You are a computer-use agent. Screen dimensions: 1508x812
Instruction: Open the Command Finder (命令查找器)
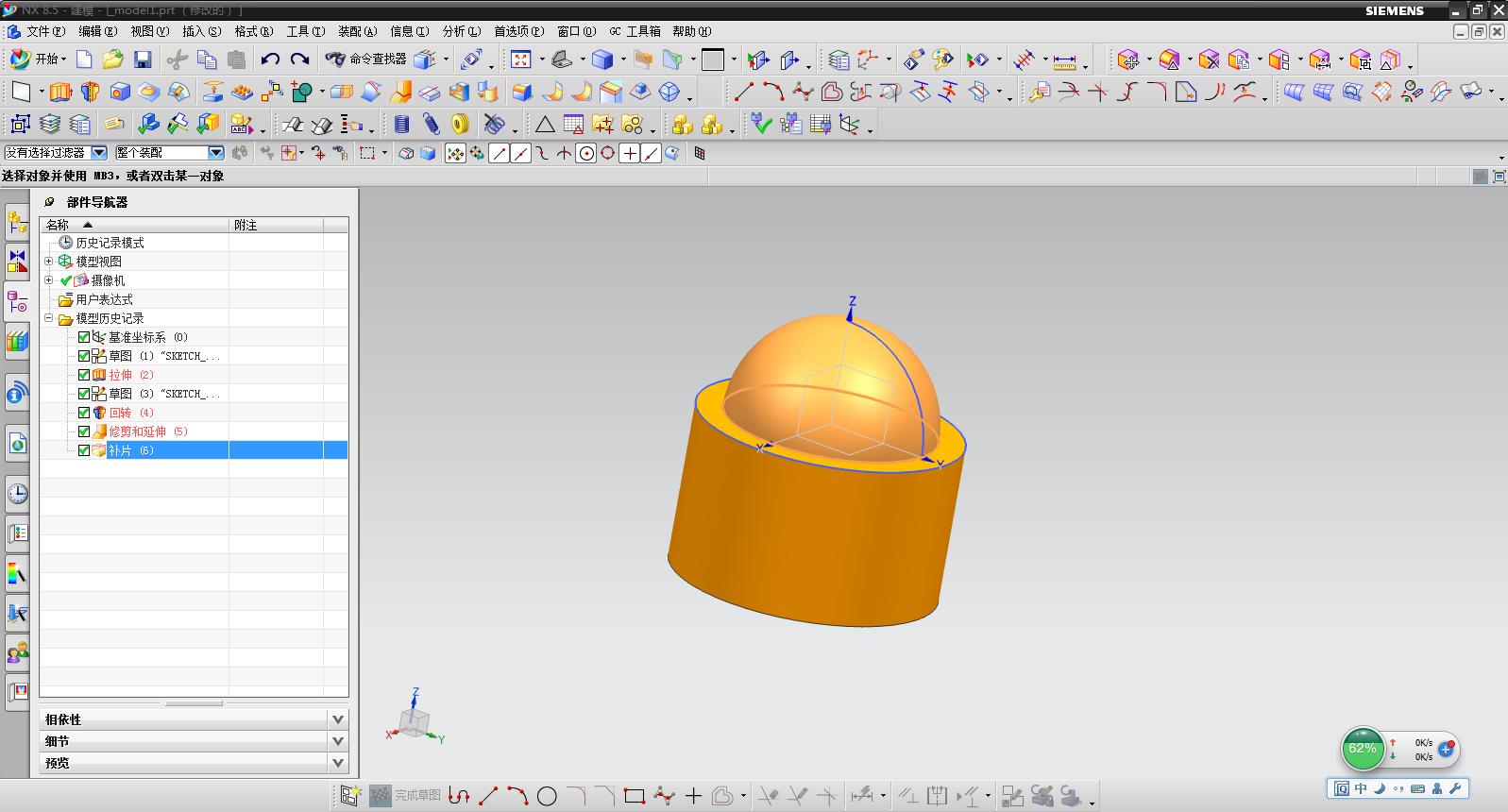(366, 59)
